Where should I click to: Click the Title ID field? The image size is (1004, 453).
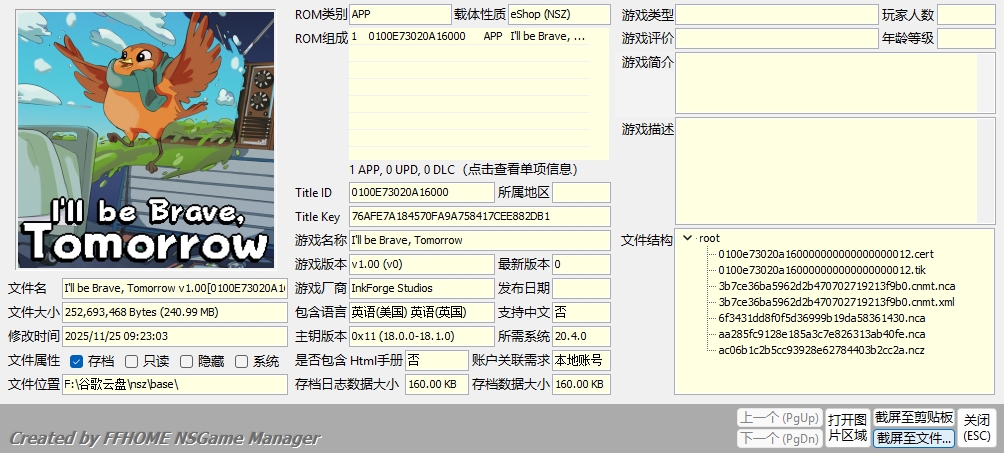pyautogui.click(x=422, y=193)
